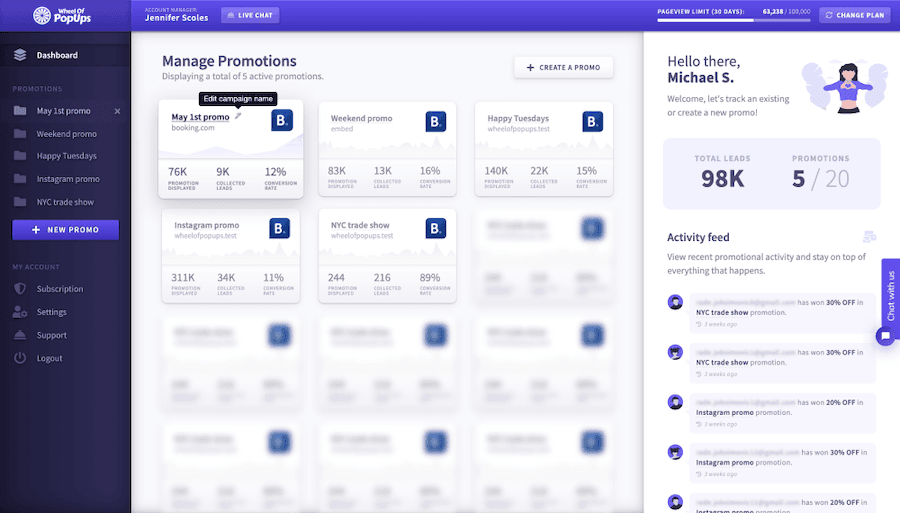Click the activity feed icon beside its heading

click(x=869, y=237)
